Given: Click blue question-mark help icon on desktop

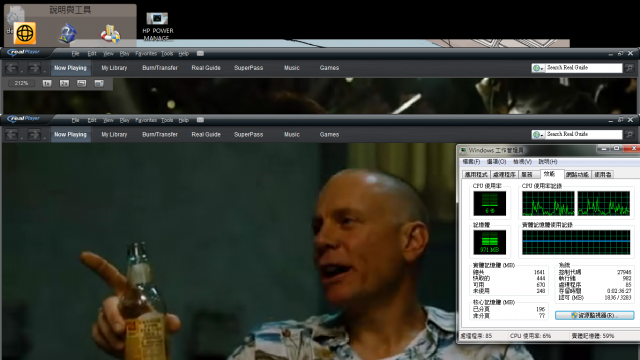Looking at the screenshot, I should click(68, 33).
